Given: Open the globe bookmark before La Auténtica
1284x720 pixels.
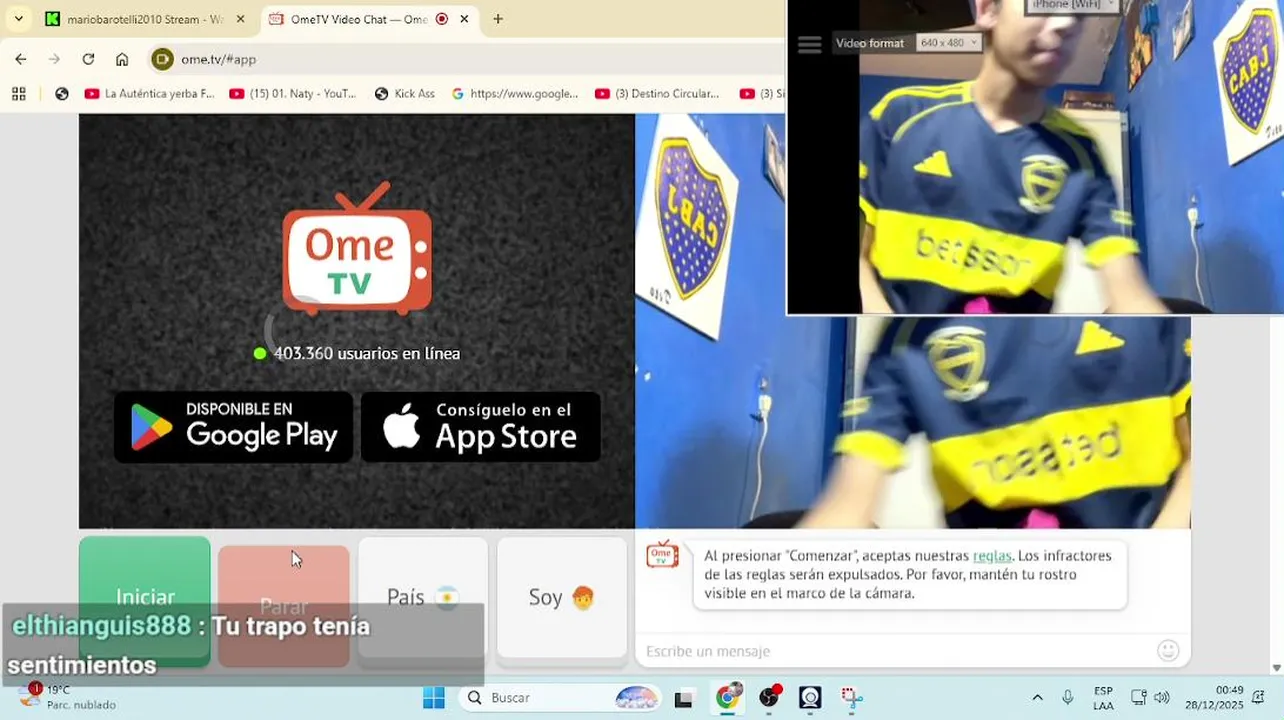Looking at the screenshot, I should [62, 93].
